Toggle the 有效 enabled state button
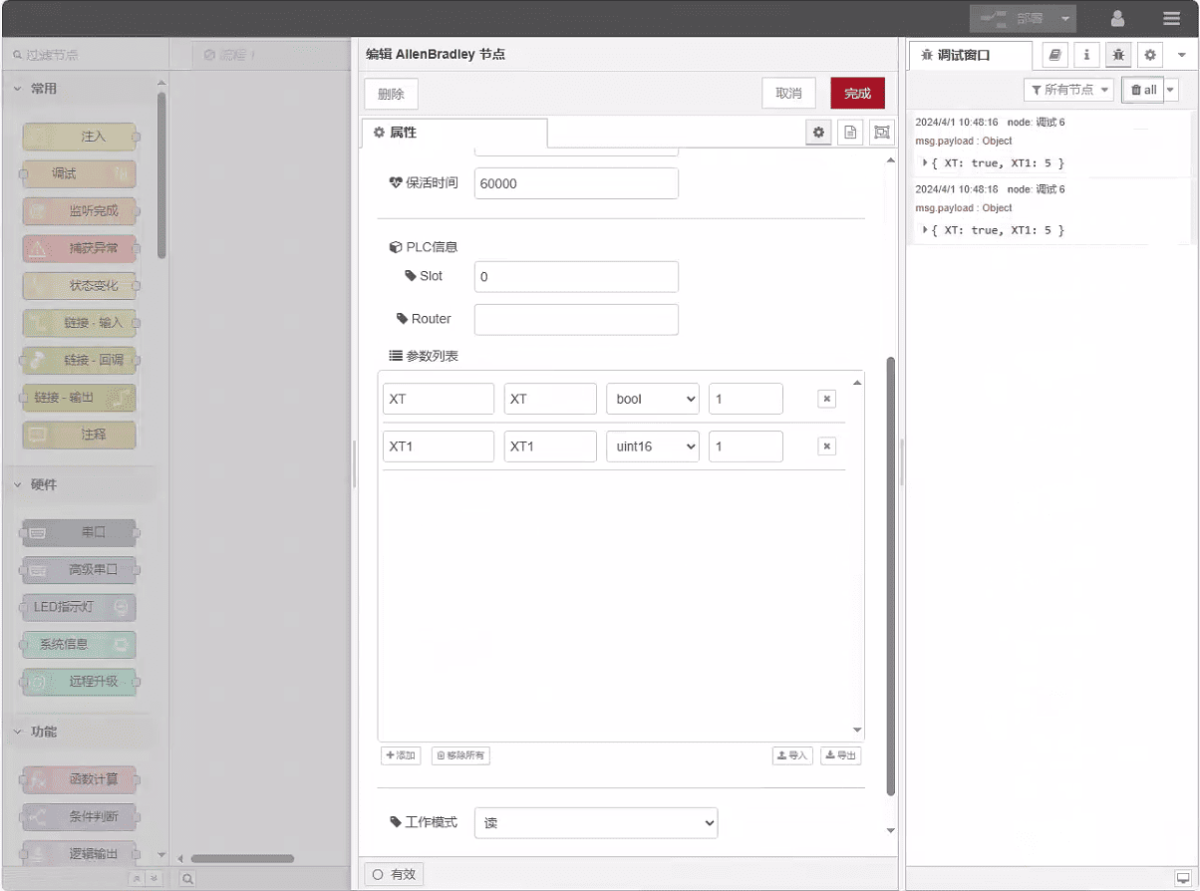 [394, 874]
